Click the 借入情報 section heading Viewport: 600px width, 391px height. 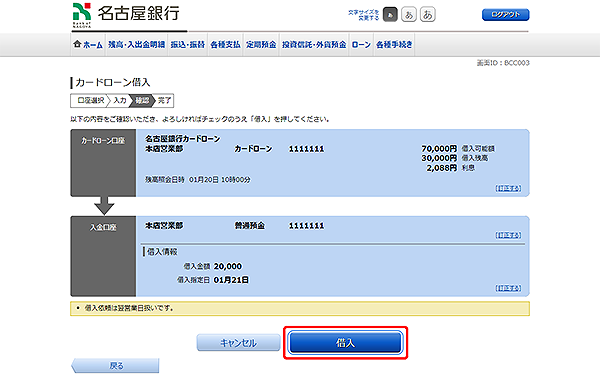pos(162,252)
